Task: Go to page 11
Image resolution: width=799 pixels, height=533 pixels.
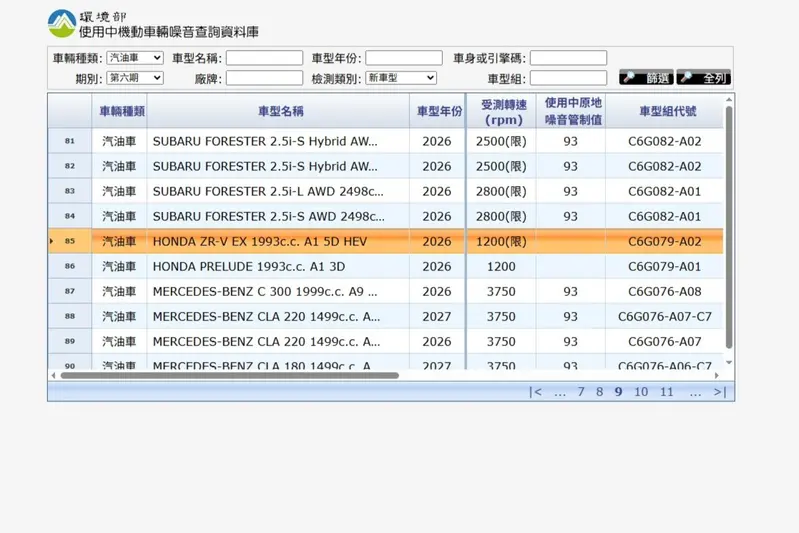Action: coord(667,392)
